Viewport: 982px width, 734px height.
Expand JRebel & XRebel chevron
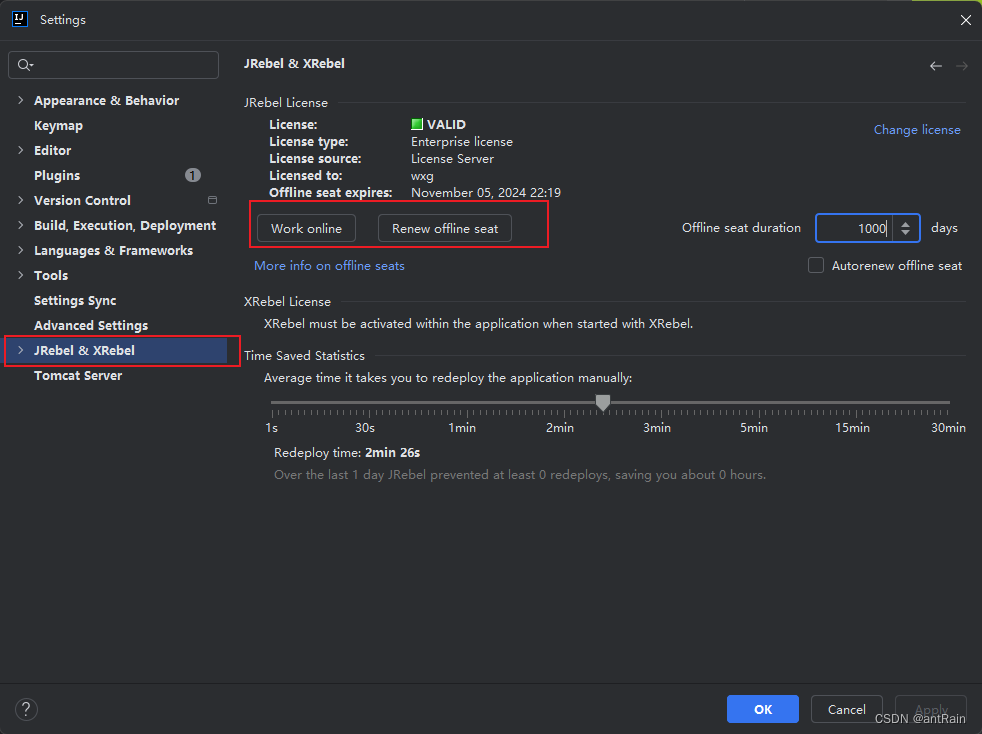(21, 351)
